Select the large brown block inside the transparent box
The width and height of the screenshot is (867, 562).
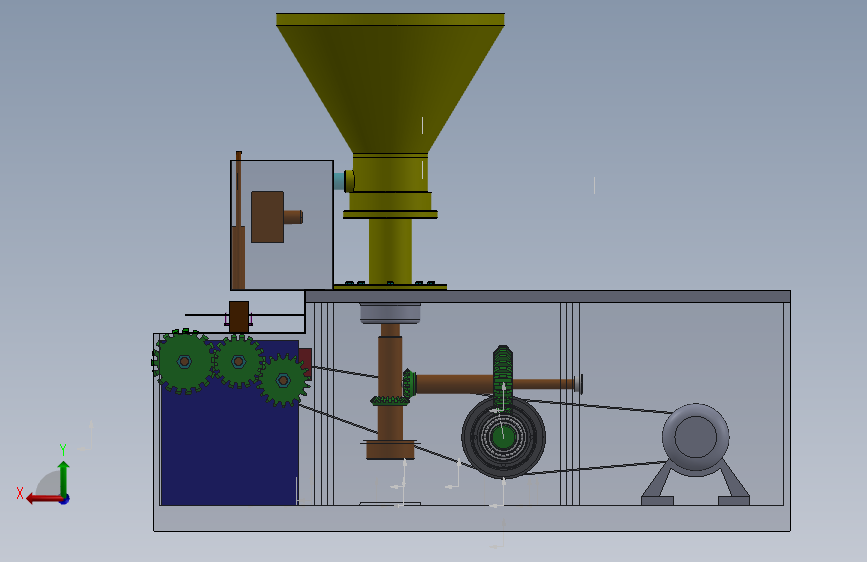268,217
